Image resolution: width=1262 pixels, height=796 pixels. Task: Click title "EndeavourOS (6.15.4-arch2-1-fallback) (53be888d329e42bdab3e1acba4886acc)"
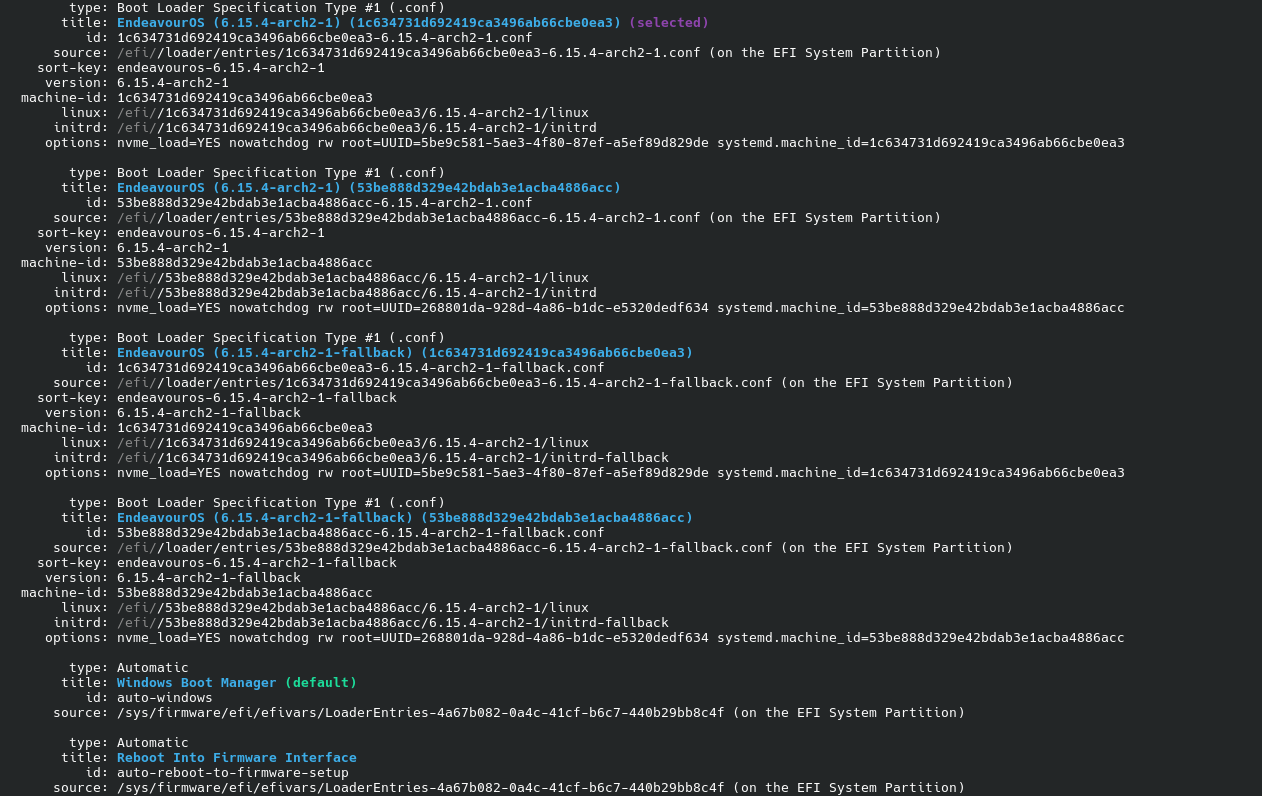coord(405,517)
